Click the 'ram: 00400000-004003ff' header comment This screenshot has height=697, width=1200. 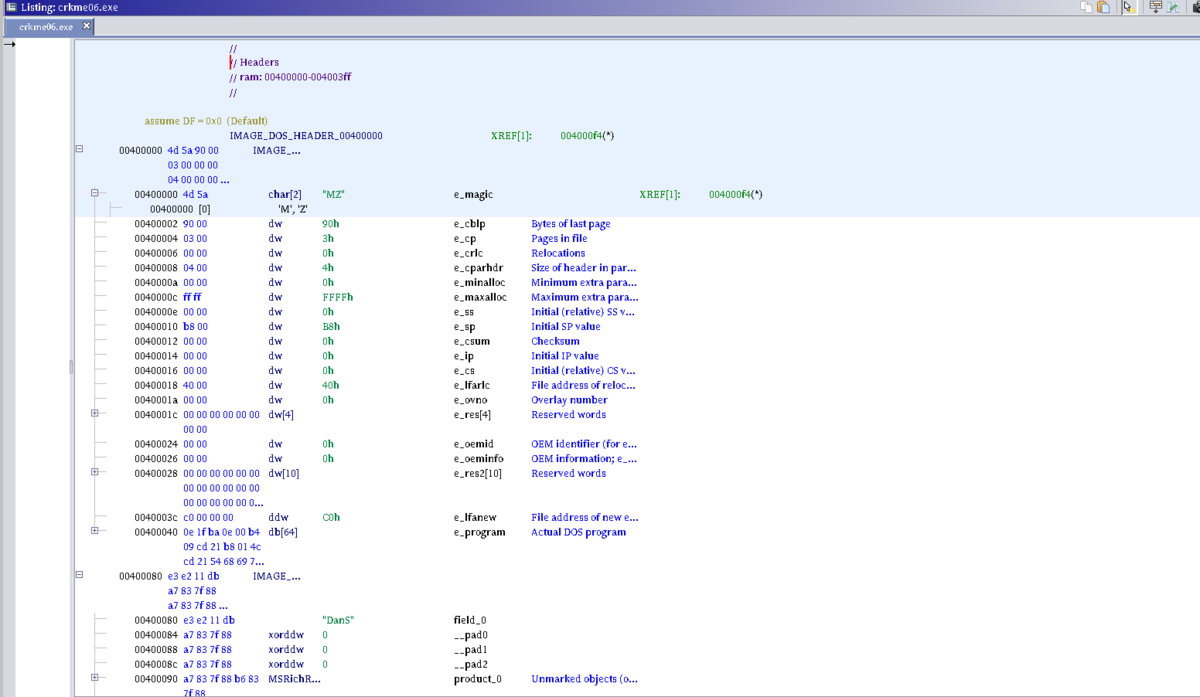pyautogui.click(x=290, y=77)
